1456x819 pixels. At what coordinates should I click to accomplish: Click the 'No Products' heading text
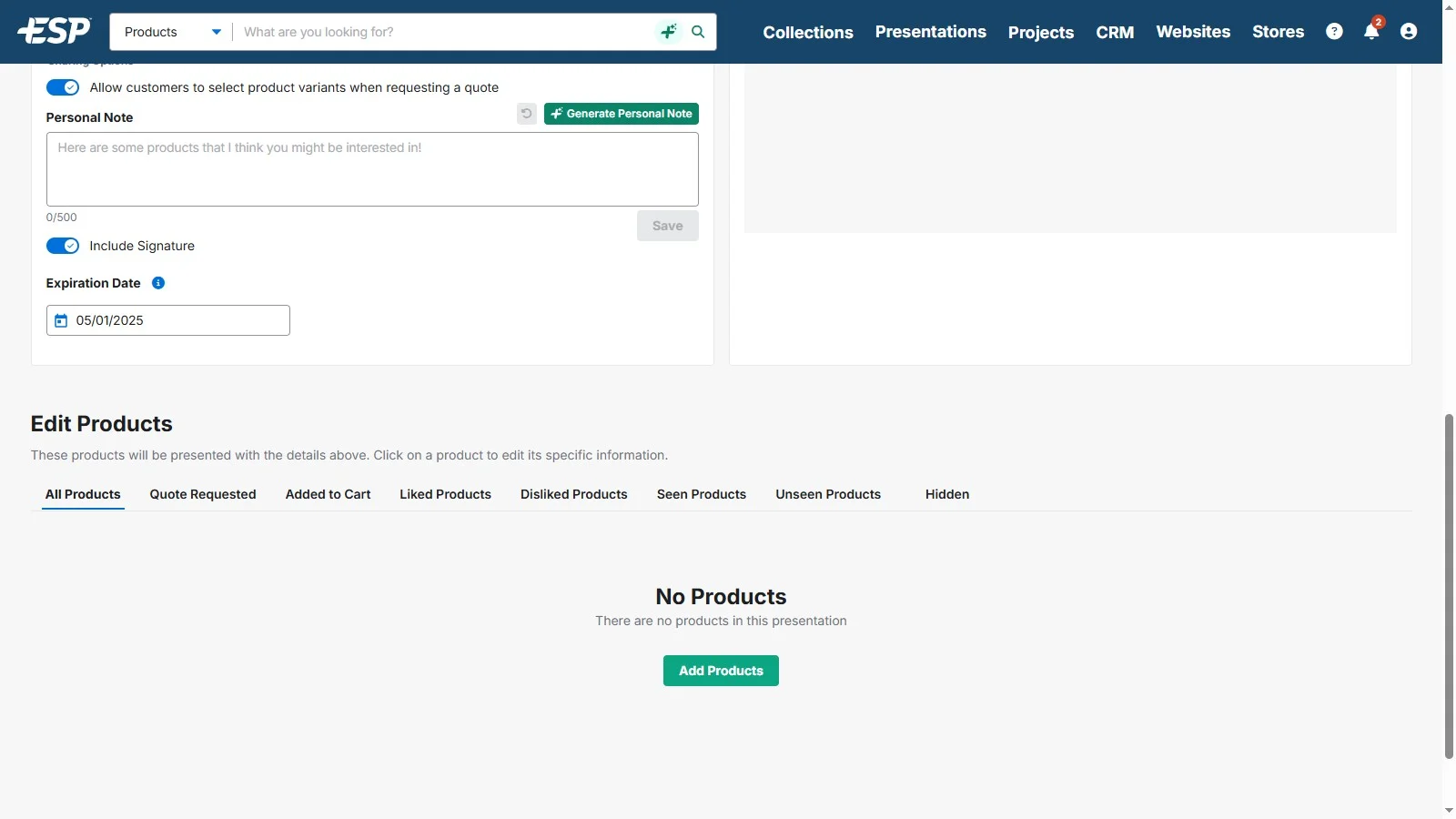tap(721, 596)
